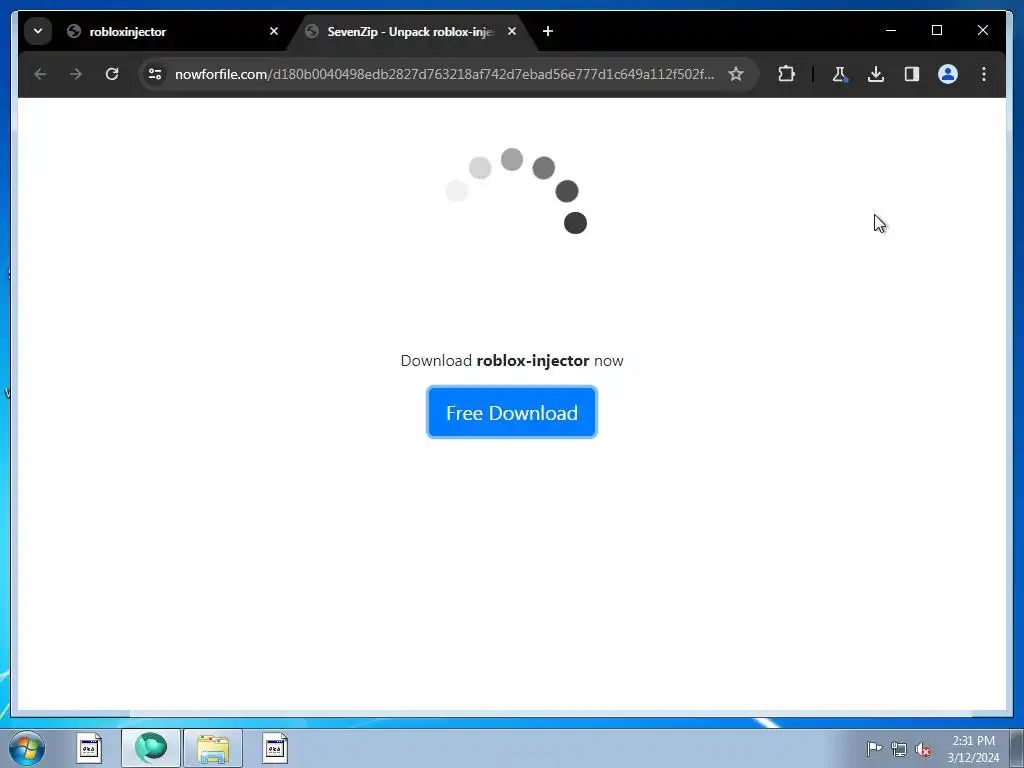This screenshot has height=768, width=1024.
Task: Open the clock showing 2:31 PM
Action: coord(973,749)
